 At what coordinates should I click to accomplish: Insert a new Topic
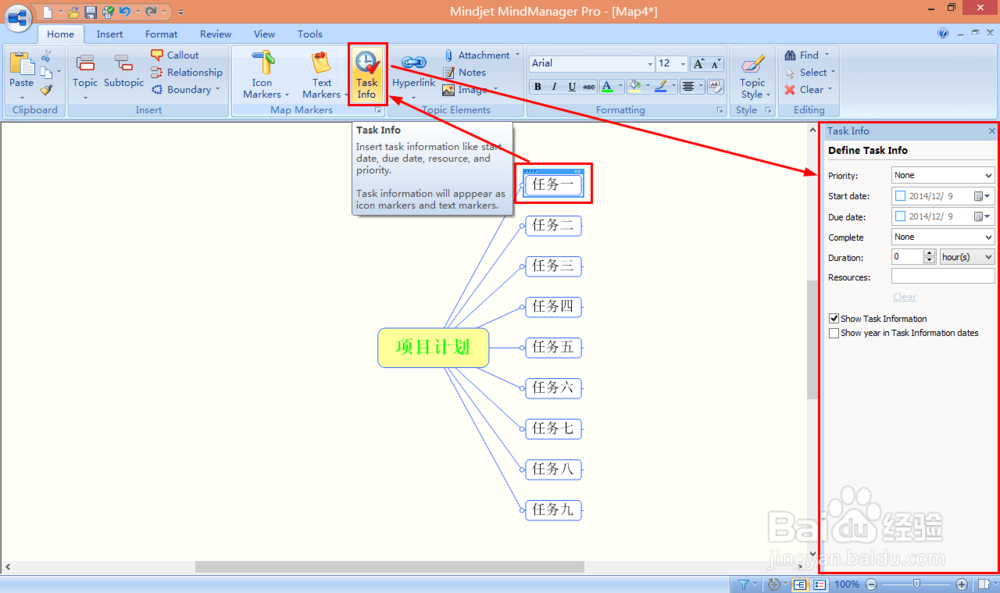coord(85,71)
